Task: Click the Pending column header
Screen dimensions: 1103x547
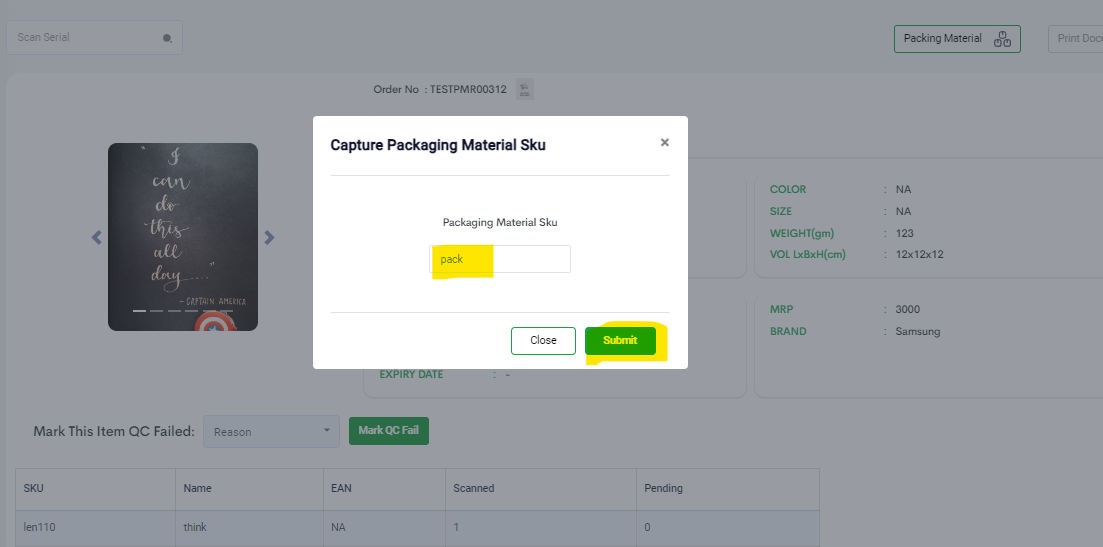Action: (727, 489)
